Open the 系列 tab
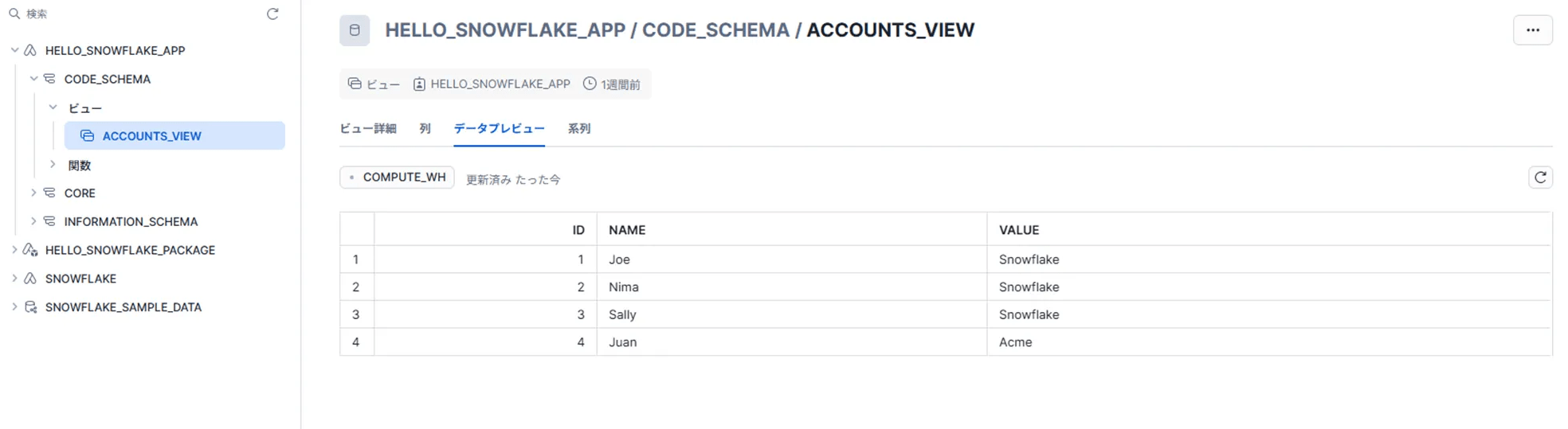This screenshot has height=429, width=1568. tap(579, 129)
